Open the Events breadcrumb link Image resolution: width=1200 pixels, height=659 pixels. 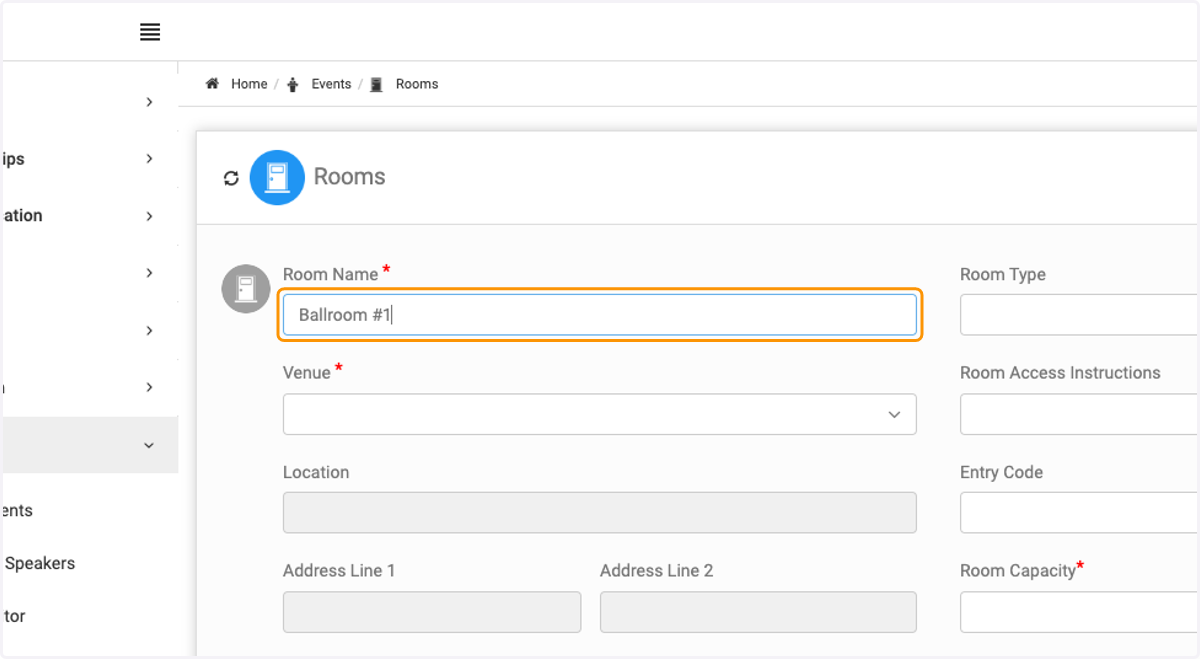(331, 84)
